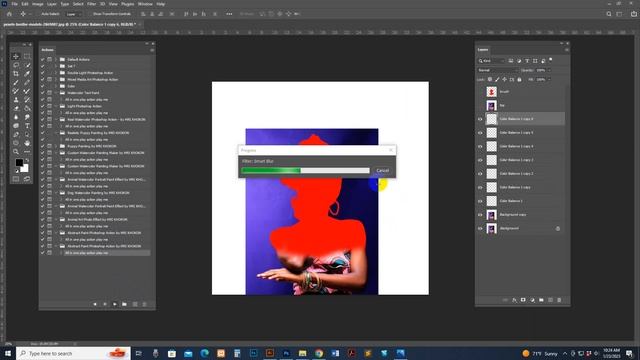
Task: Open the Window menu
Action: [x=145, y=4]
